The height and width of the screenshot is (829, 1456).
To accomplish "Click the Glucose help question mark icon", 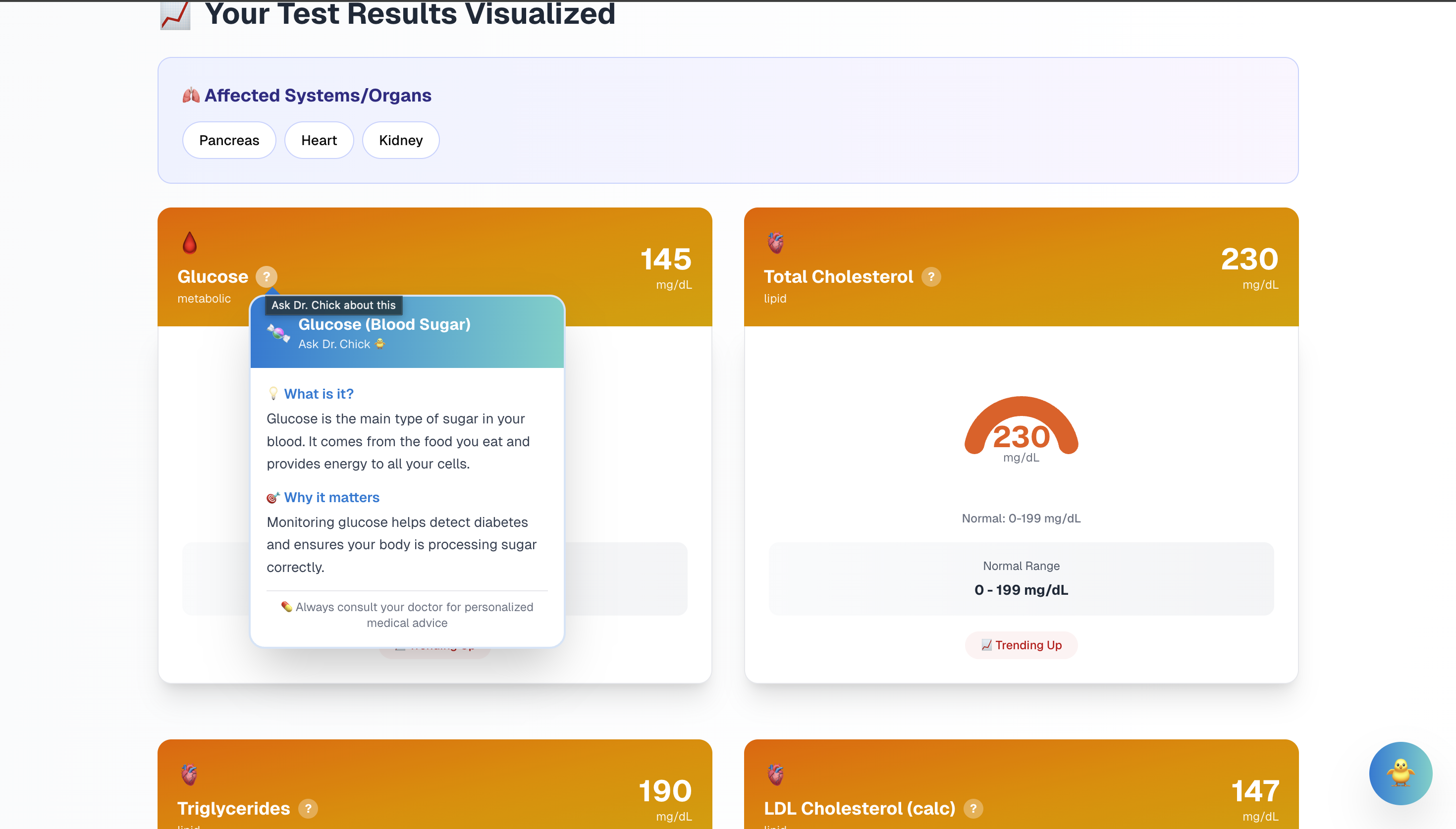I will [266, 277].
